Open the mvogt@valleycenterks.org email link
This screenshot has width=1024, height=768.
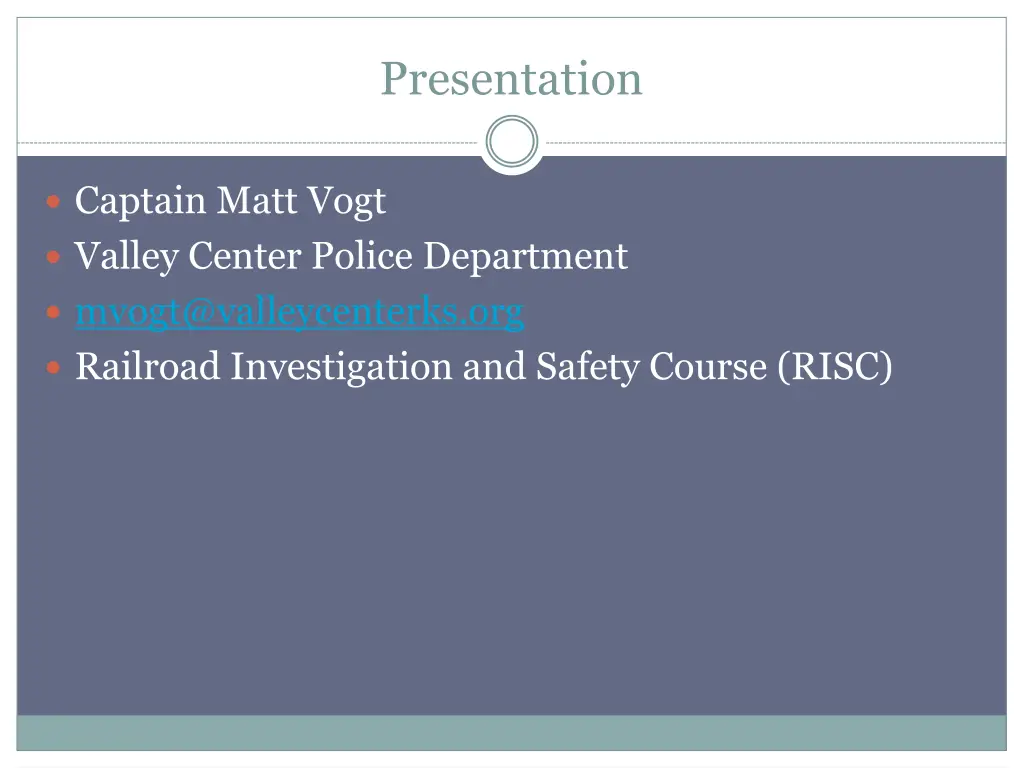300,312
